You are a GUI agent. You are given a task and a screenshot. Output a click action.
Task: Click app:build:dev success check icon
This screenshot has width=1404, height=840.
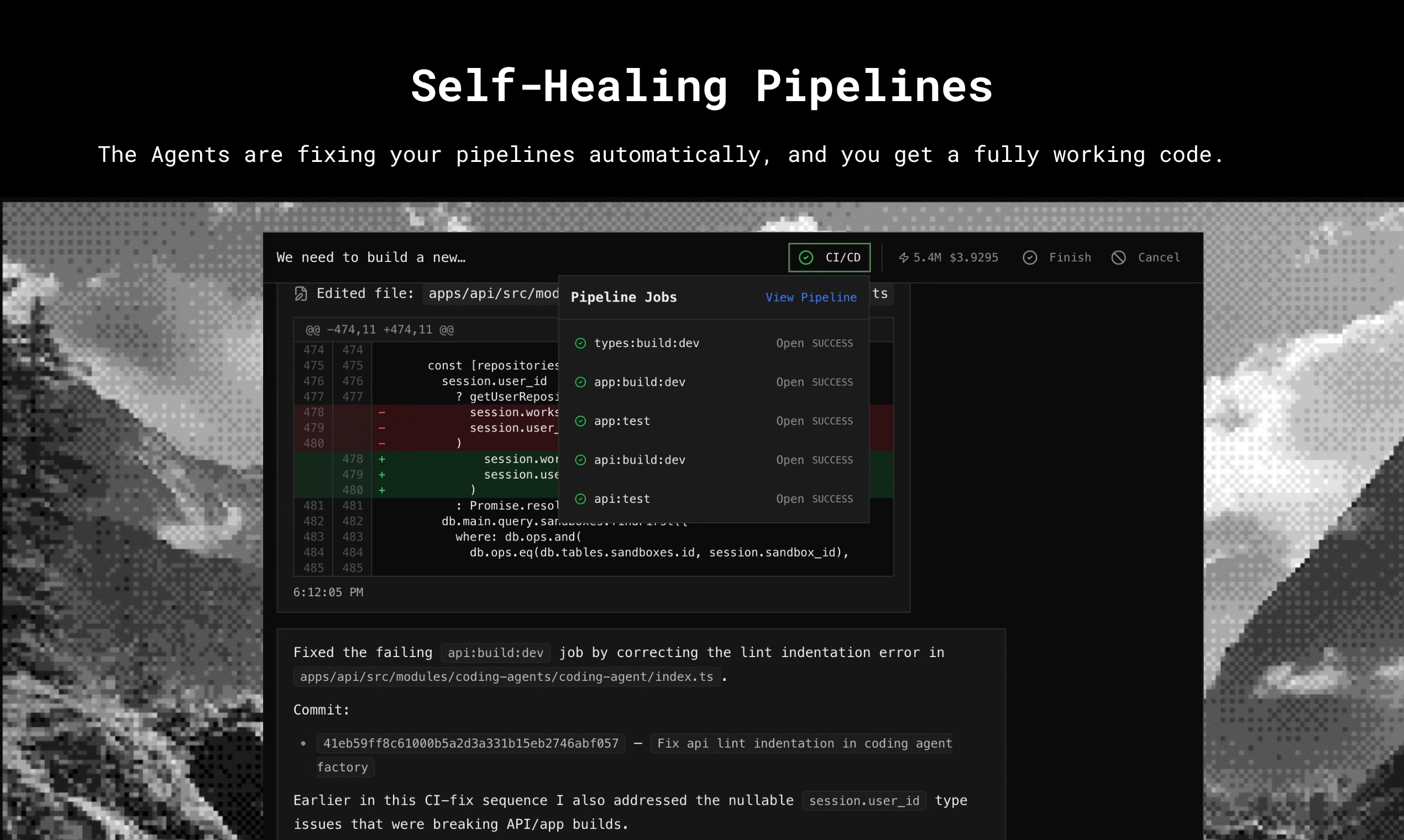click(x=580, y=382)
